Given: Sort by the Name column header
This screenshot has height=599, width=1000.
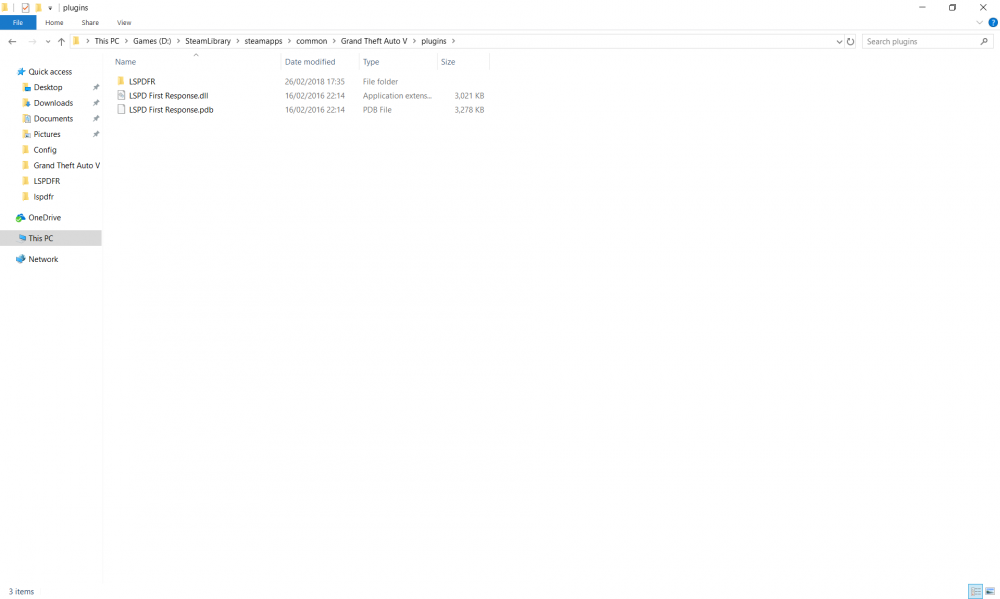Looking at the screenshot, I should coord(126,62).
